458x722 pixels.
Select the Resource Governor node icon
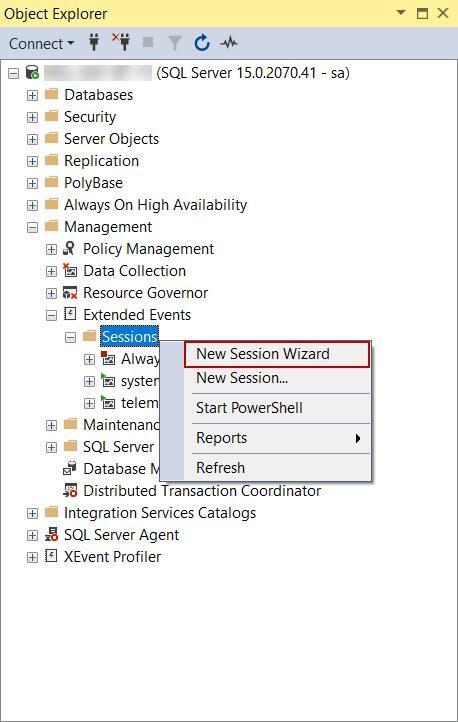point(70,293)
